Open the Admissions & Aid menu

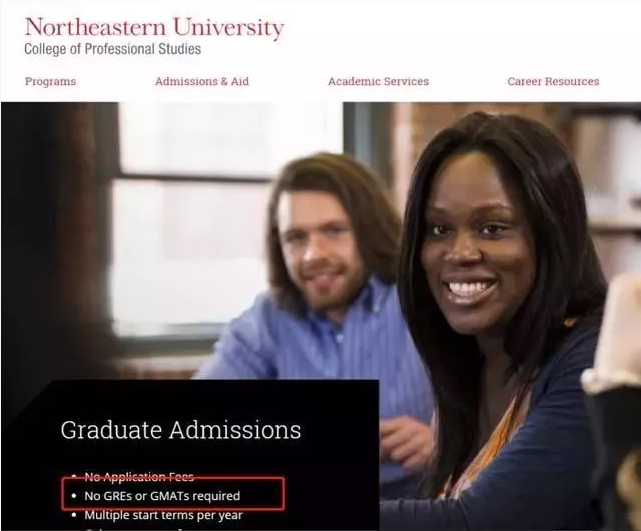click(x=202, y=81)
